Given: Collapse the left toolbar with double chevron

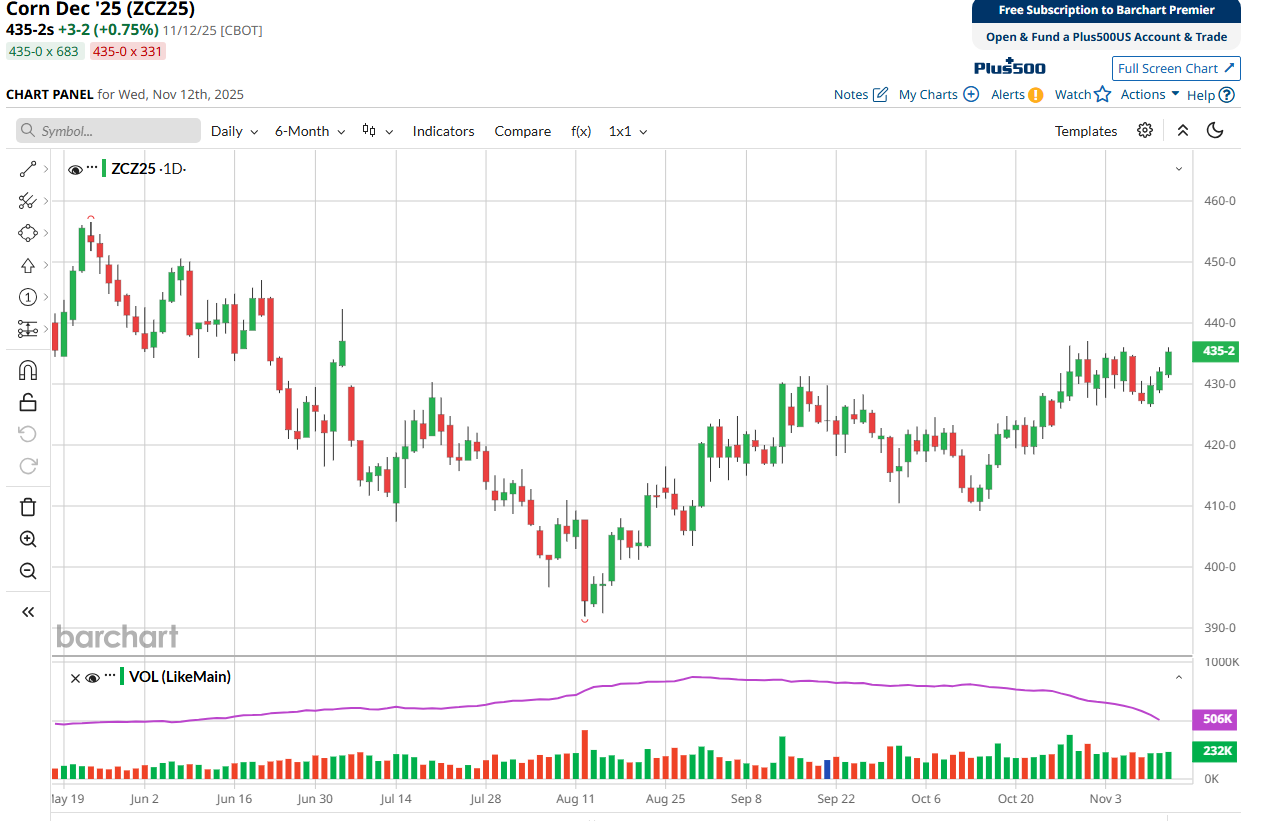Looking at the screenshot, I should tap(28, 612).
